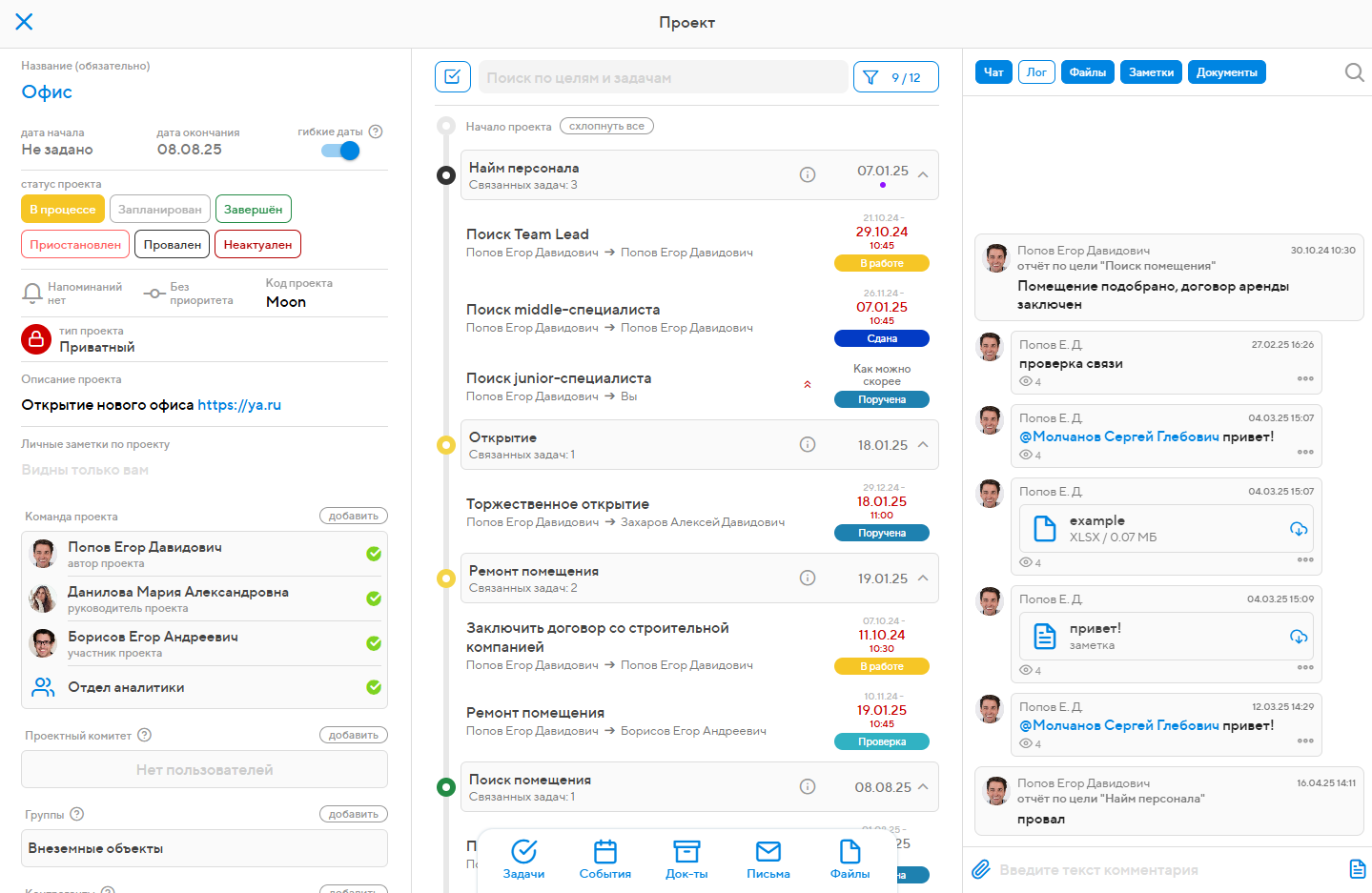Toggle green checkmark for Попов Егор Давидович
Image resolution: width=1372 pixels, height=893 pixels.
(374, 553)
